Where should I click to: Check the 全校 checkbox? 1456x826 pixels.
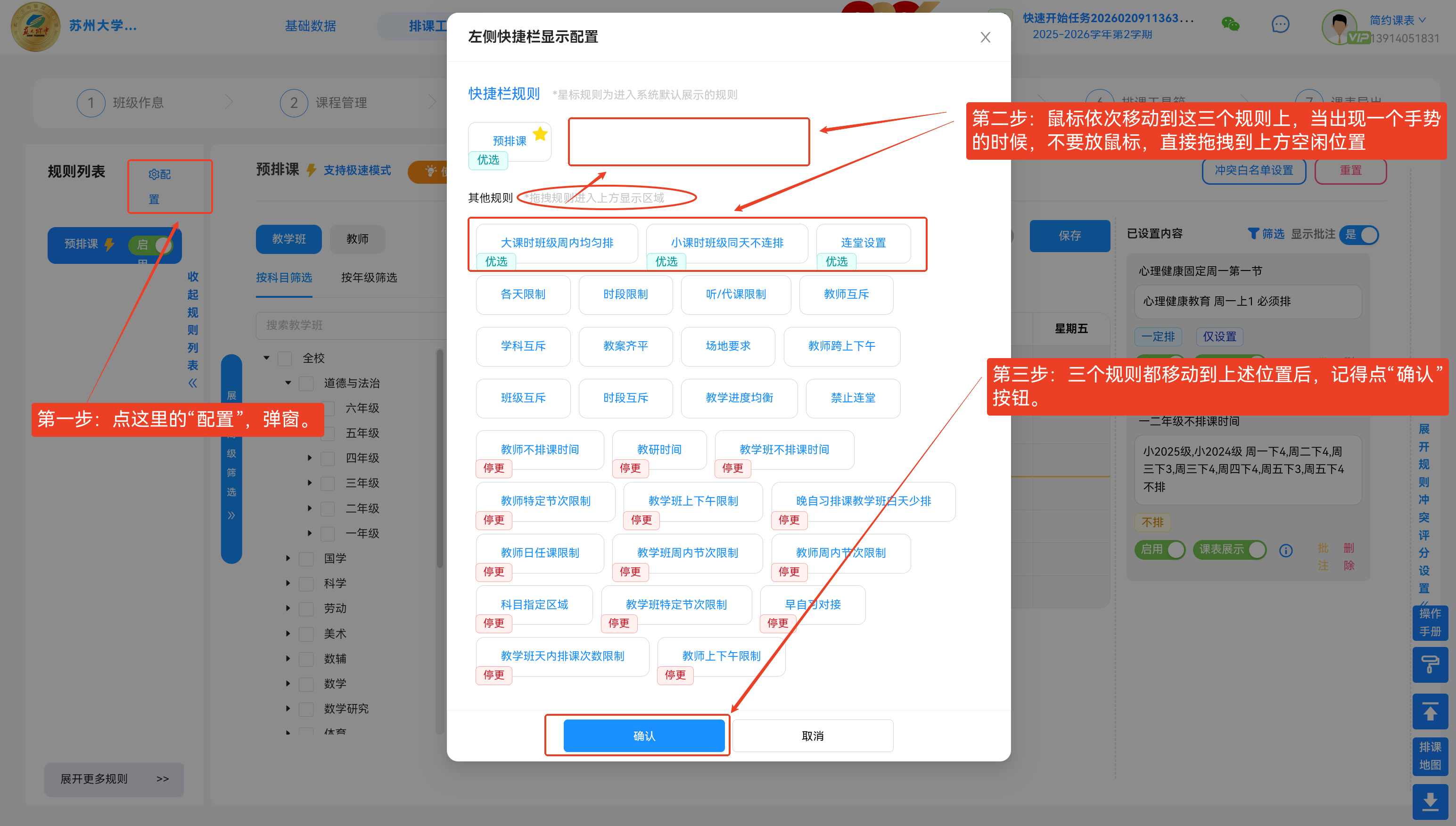(x=285, y=359)
